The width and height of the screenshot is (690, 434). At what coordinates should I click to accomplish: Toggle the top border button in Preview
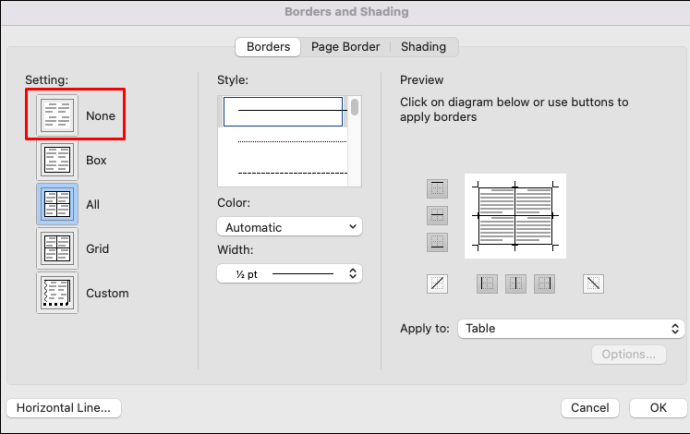437,188
